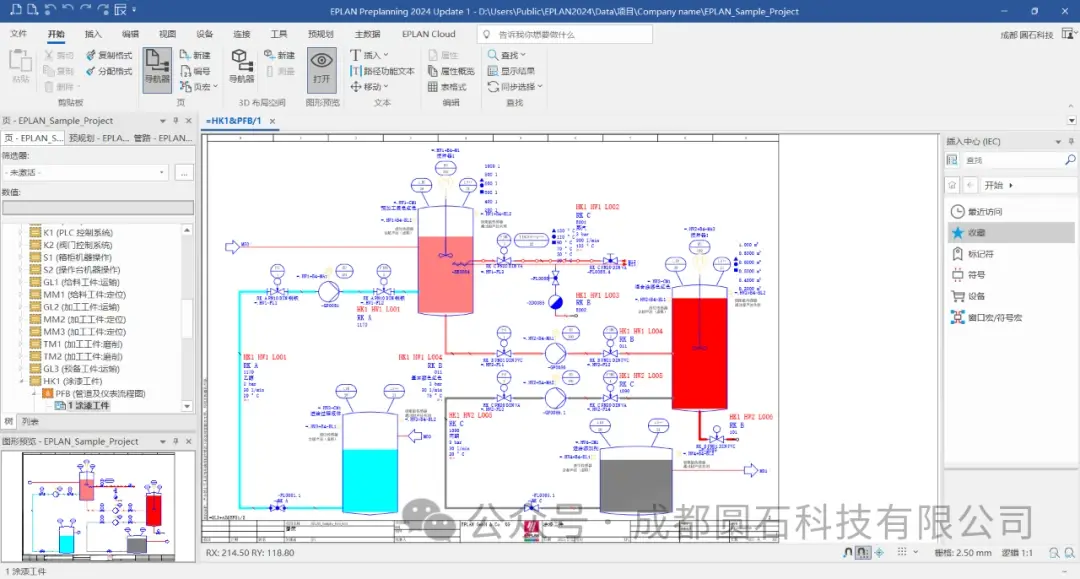This screenshot has width=1080, height=579.
Task: Click the 插入中心 search magnifier icon
Action: 1070,160
